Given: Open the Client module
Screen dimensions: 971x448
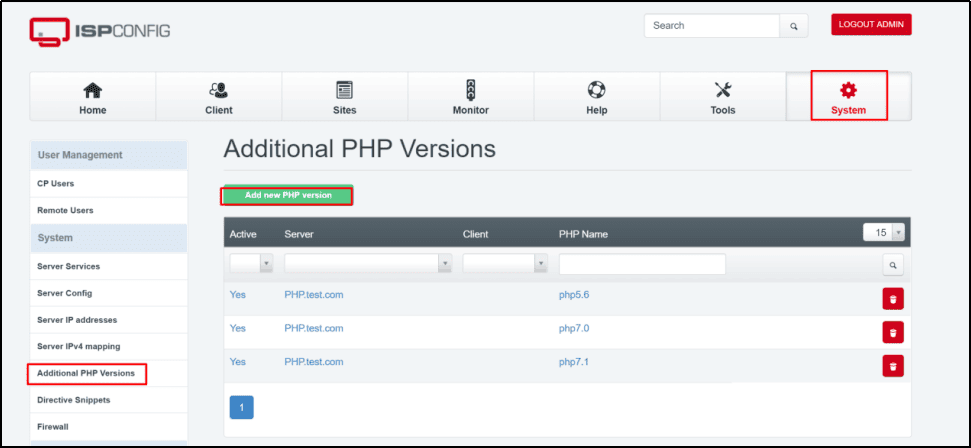Looking at the screenshot, I should pos(218,97).
